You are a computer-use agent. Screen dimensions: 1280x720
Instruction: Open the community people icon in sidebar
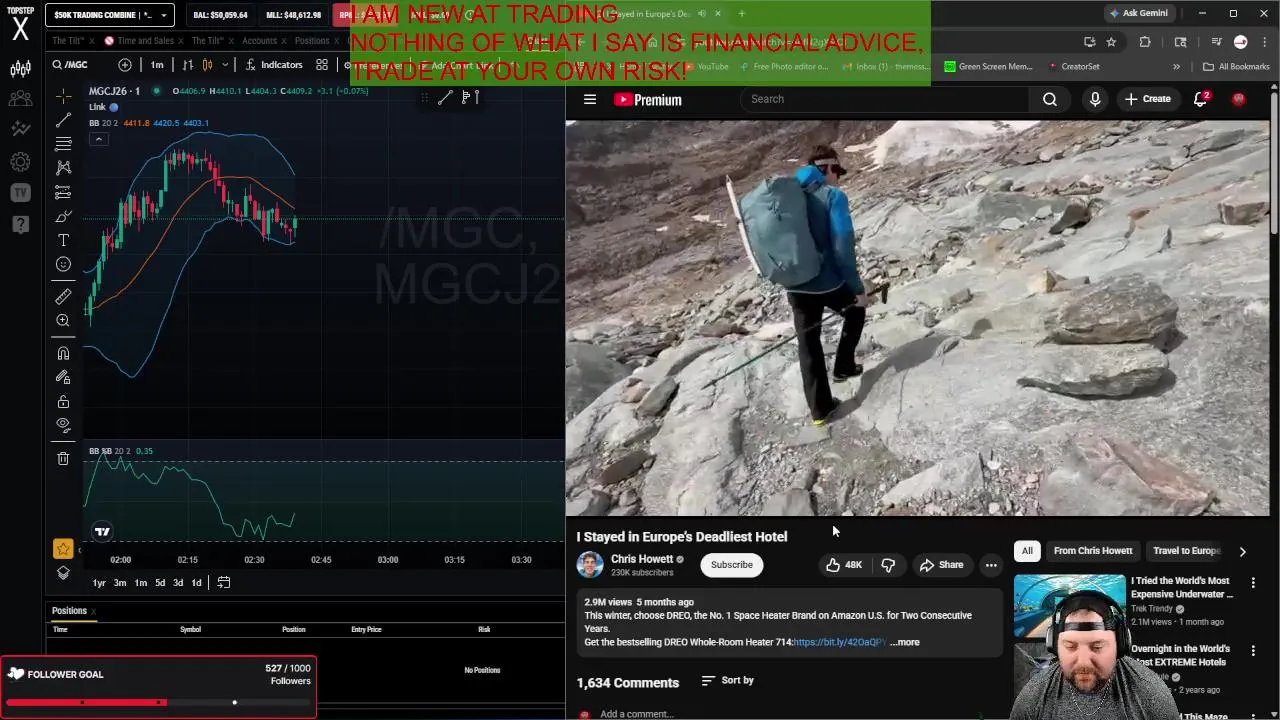20,99
